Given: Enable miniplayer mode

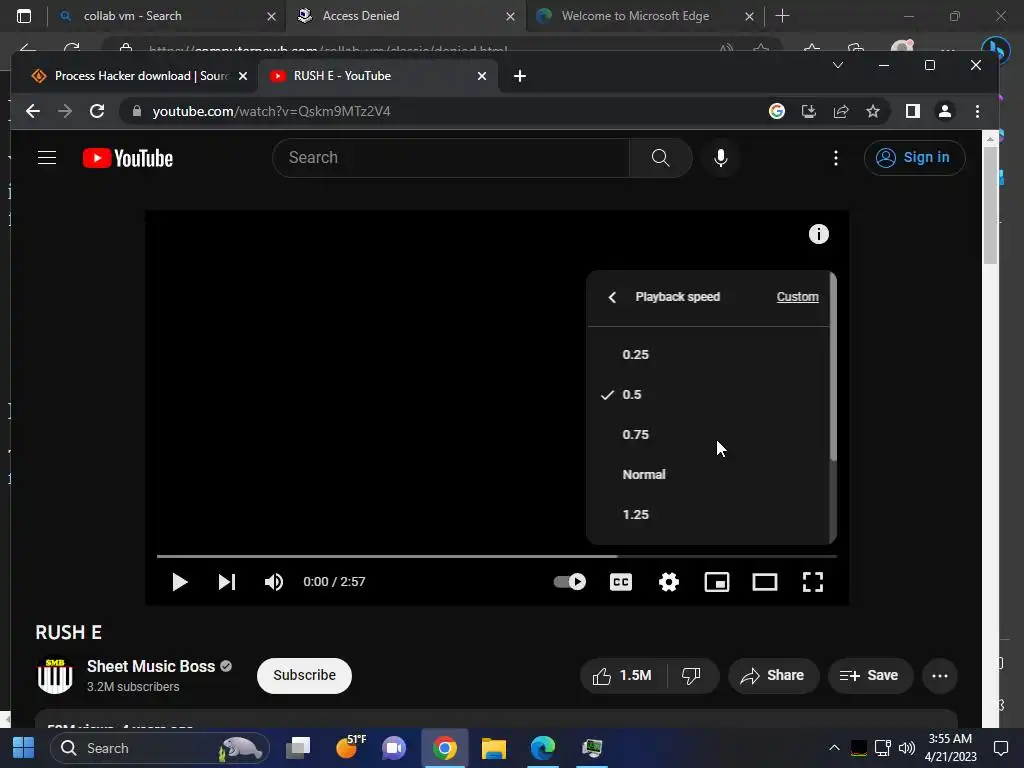Looking at the screenshot, I should [716, 582].
